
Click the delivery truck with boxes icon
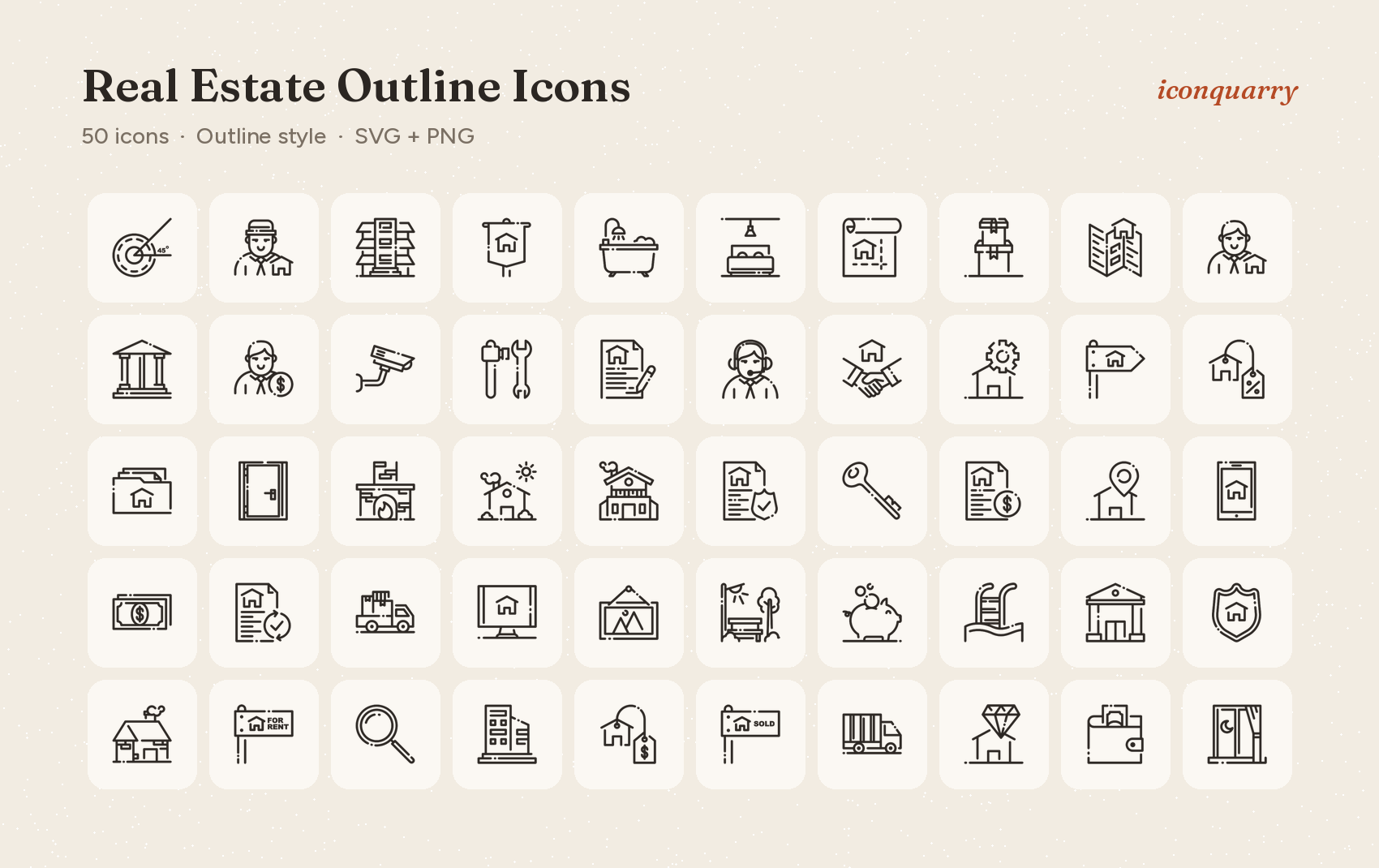coord(385,612)
